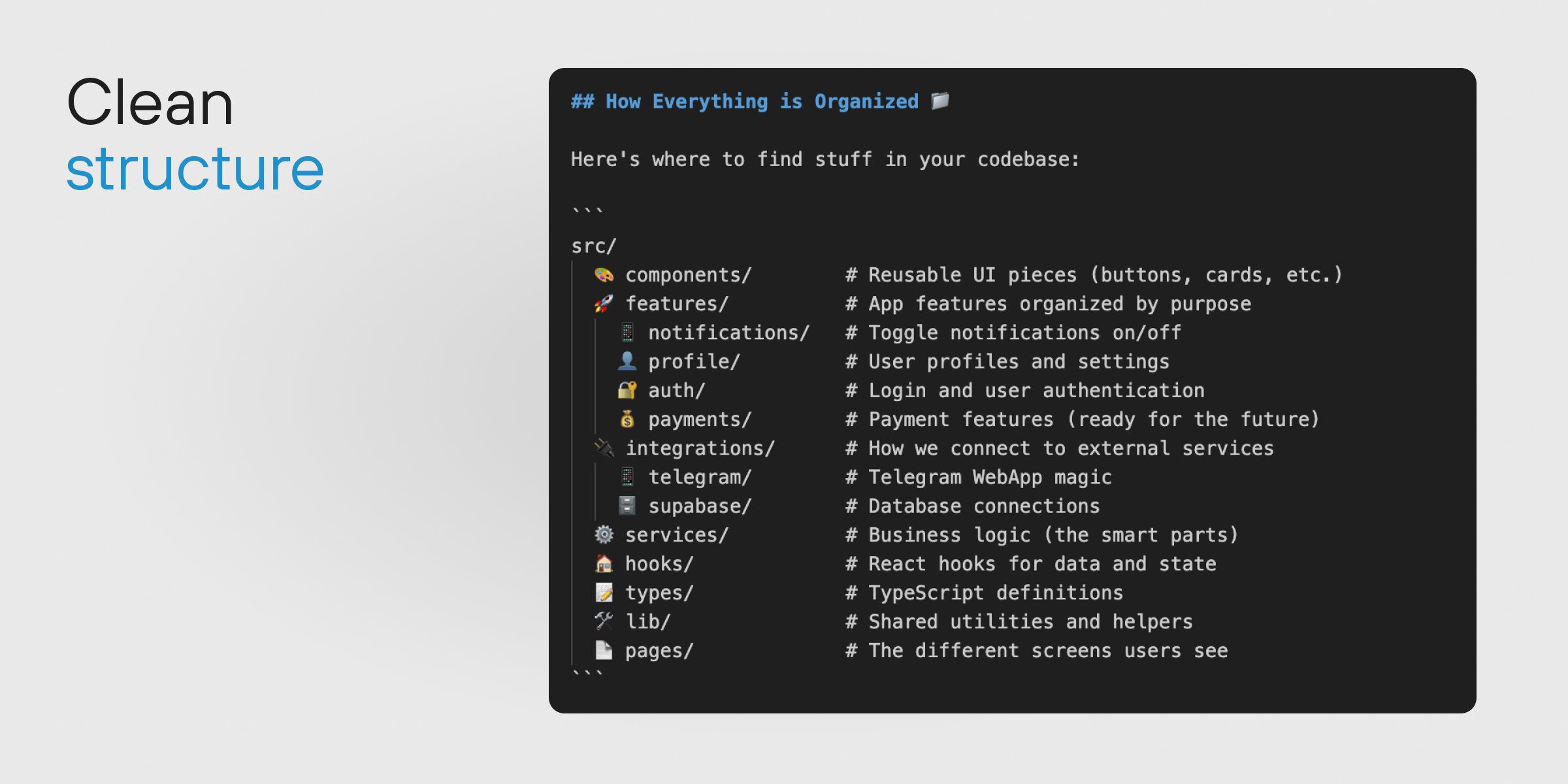
Task: Click the money bag icon beside payments/
Action: (x=627, y=419)
